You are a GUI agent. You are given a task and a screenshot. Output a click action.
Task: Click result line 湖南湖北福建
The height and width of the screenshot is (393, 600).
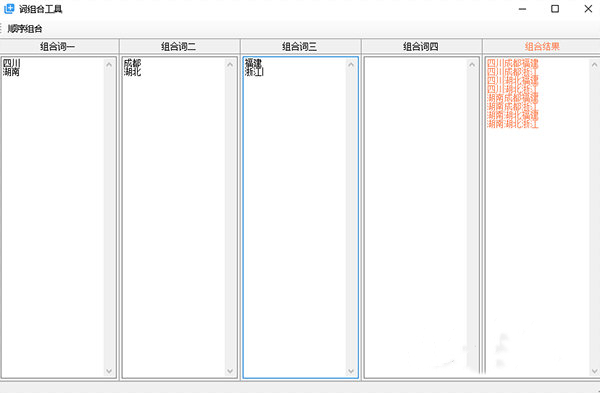click(513, 115)
